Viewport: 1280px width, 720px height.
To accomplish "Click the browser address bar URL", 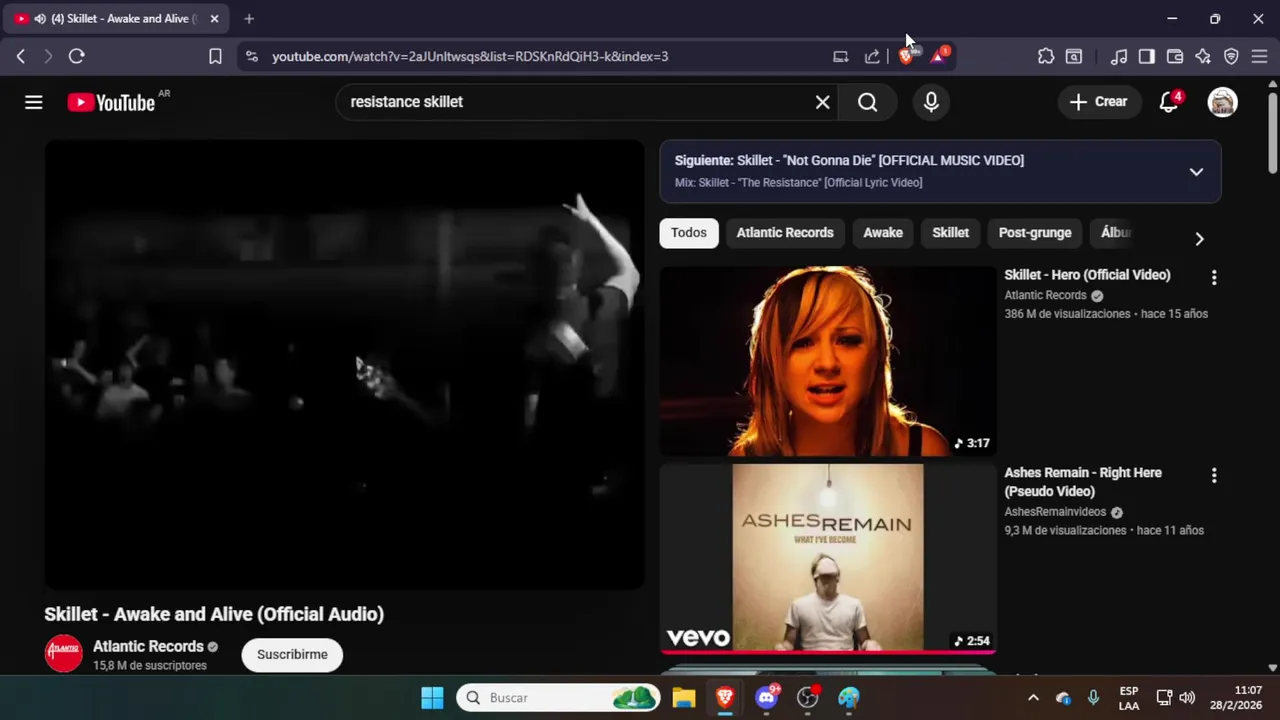I will pos(470,56).
